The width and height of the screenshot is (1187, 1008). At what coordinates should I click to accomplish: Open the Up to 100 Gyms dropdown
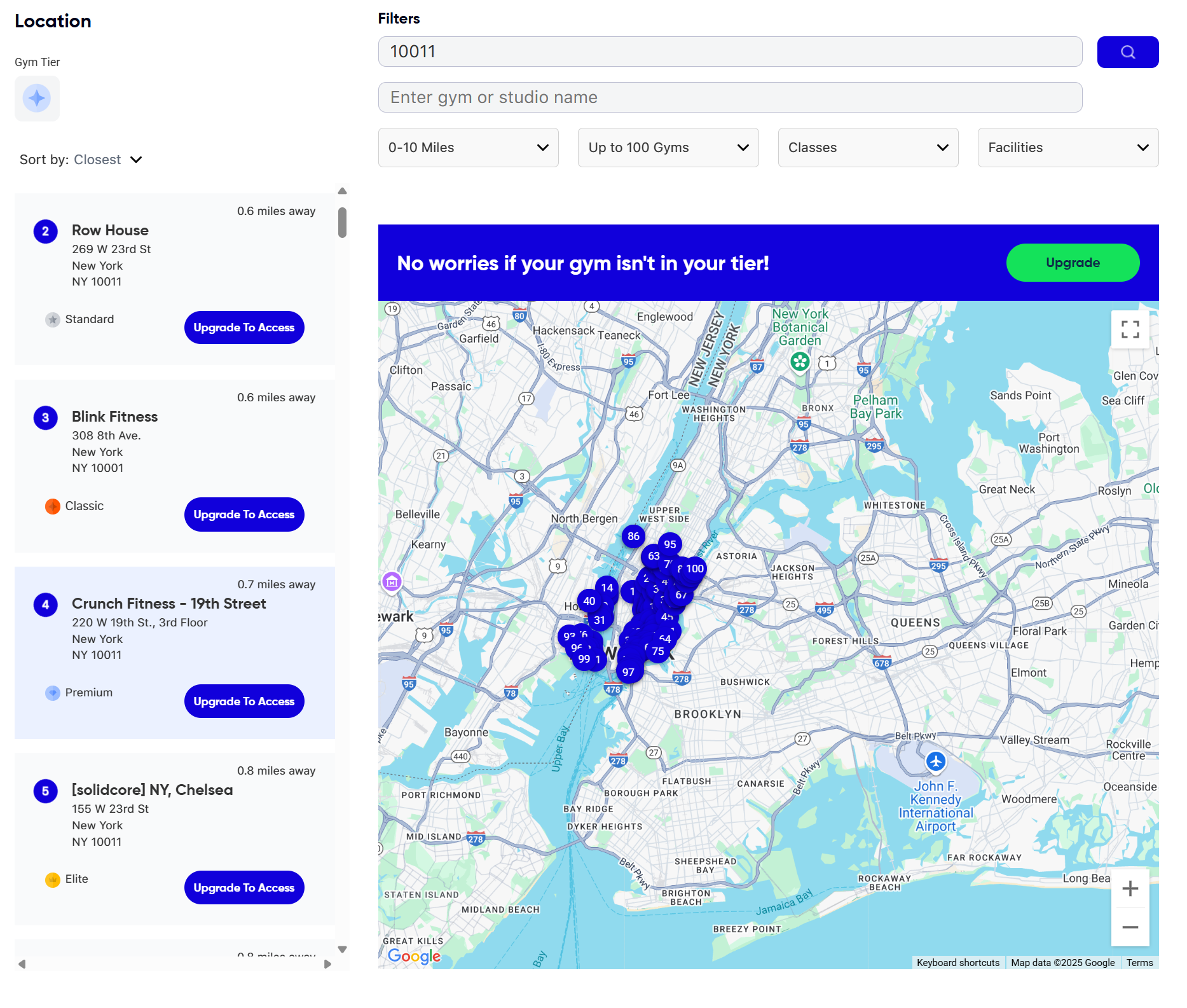click(668, 148)
